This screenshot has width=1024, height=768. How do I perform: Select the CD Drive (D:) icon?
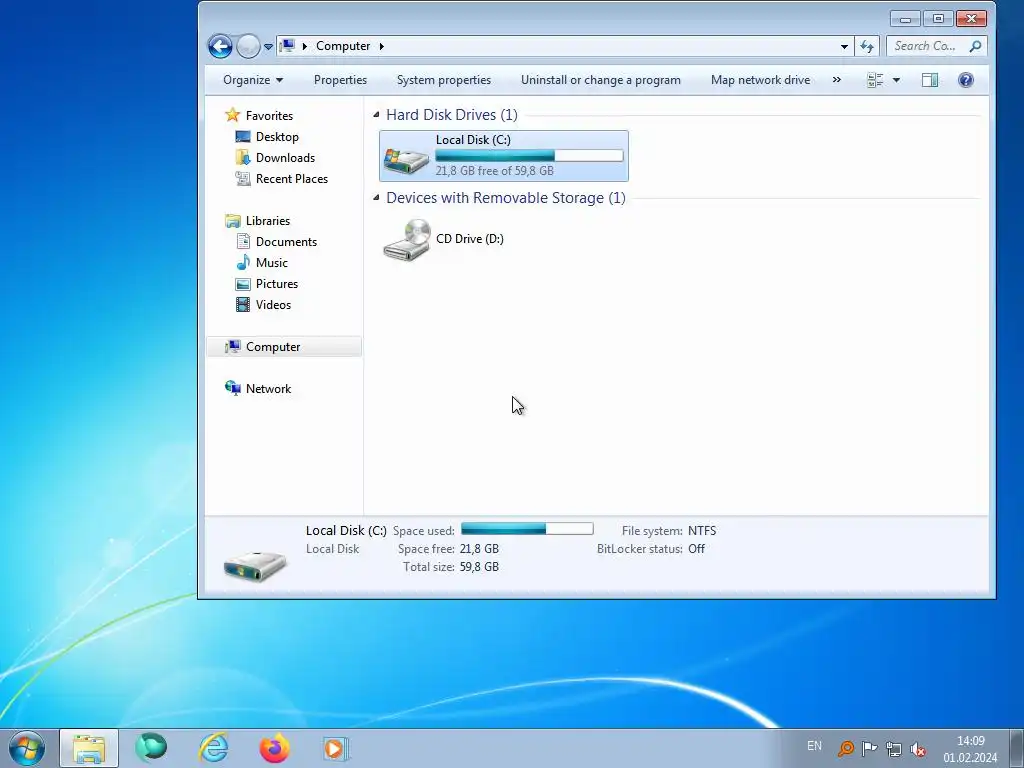pos(406,240)
